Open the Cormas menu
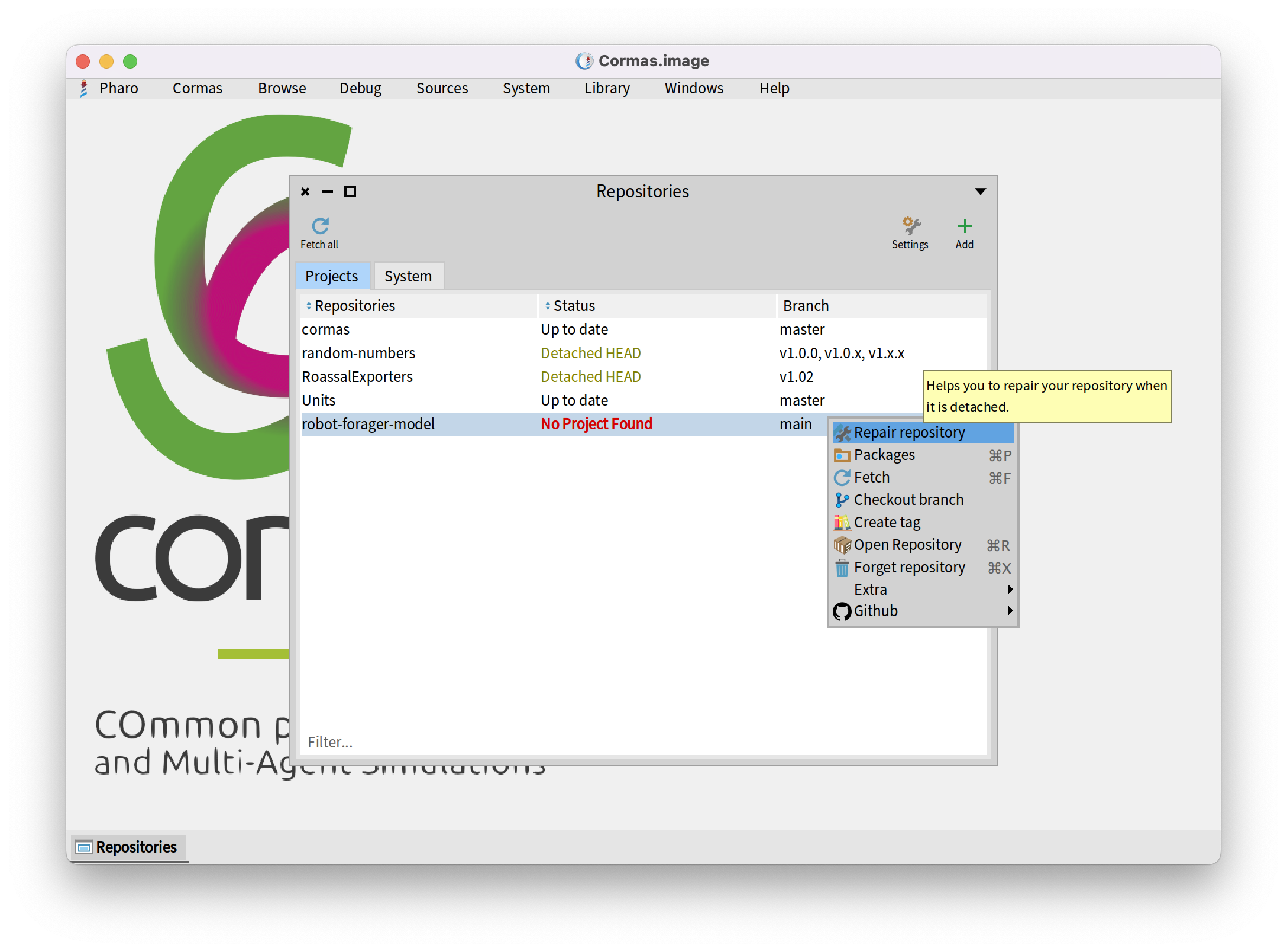 click(x=198, y=89)
